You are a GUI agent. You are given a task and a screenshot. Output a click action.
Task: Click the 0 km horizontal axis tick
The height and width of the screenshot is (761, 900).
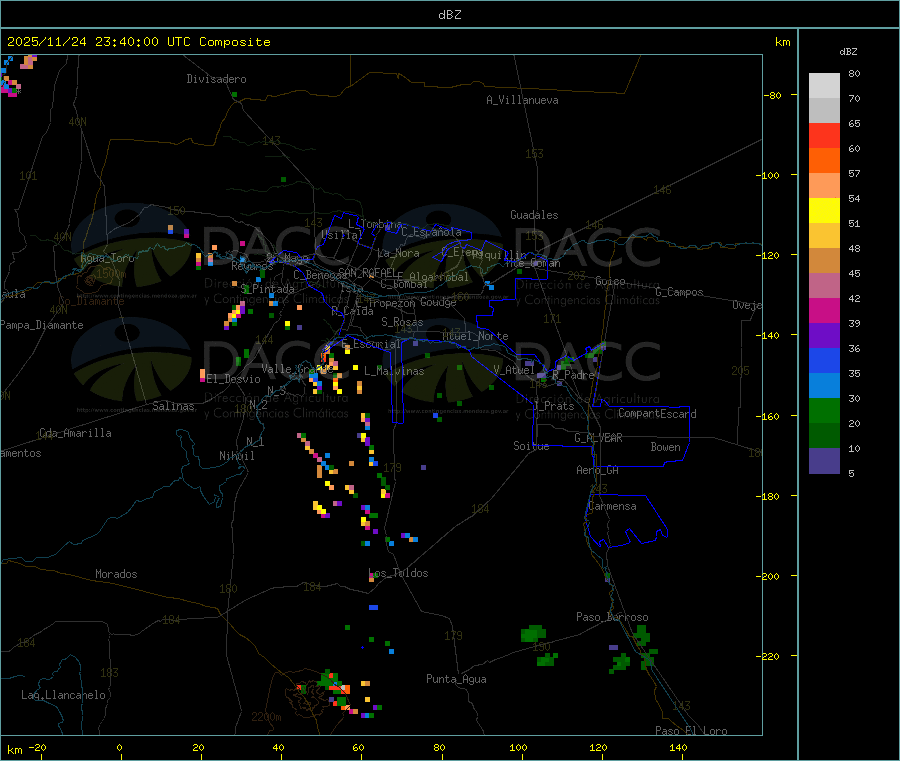click(x=119, y=747)
